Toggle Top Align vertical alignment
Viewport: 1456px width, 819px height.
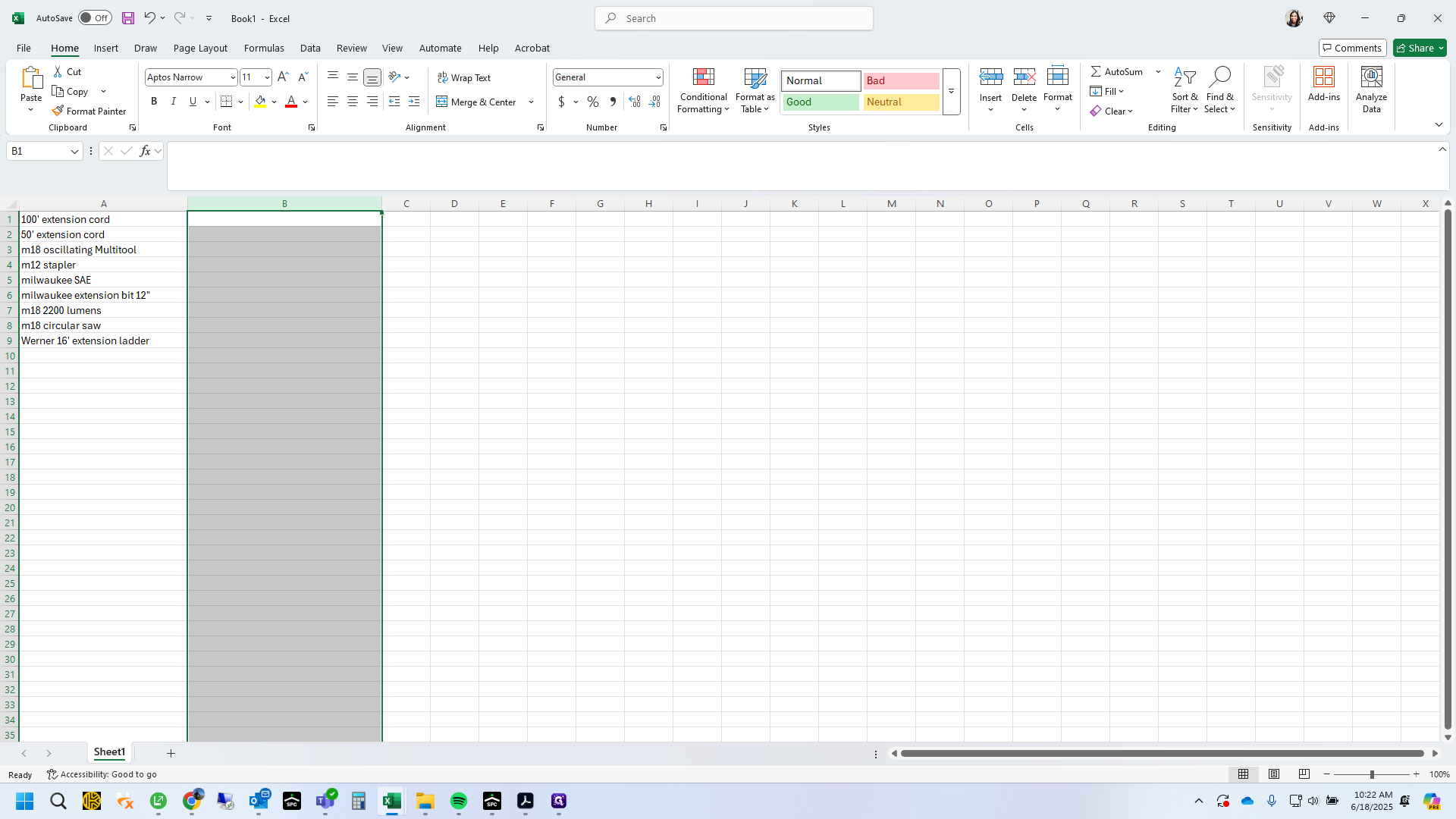point(333,77)
